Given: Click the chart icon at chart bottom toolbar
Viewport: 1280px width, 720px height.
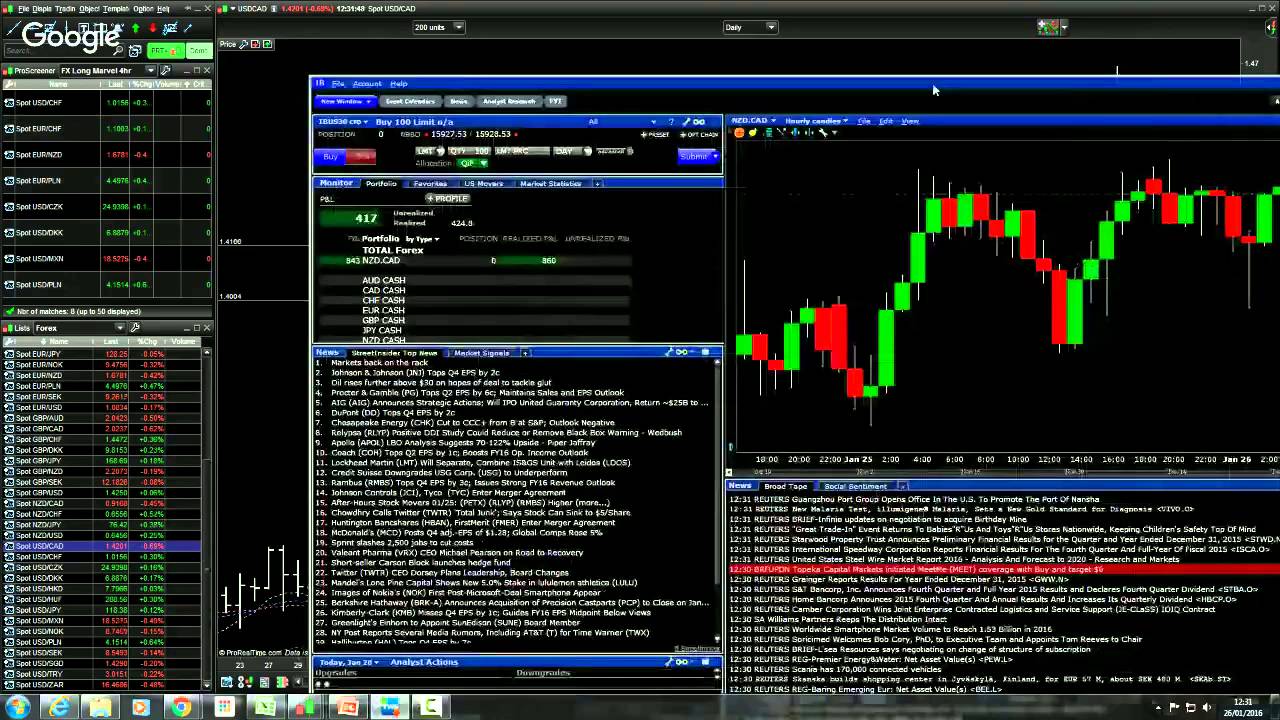Looking at the screenshot, I should tap(227, 682).
